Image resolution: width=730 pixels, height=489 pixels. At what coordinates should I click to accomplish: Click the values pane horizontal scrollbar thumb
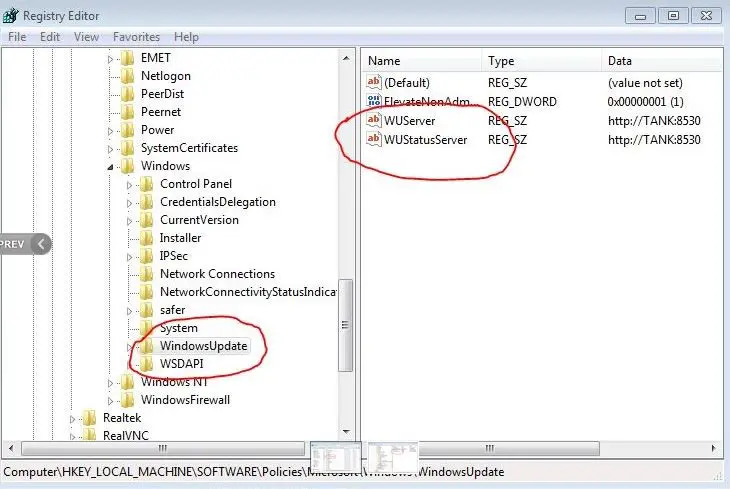(507, 448)
